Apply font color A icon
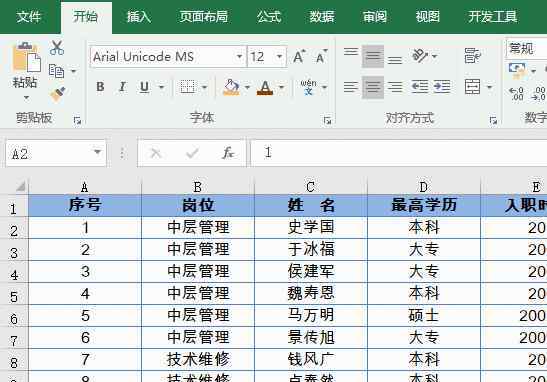 click(265, 87)
